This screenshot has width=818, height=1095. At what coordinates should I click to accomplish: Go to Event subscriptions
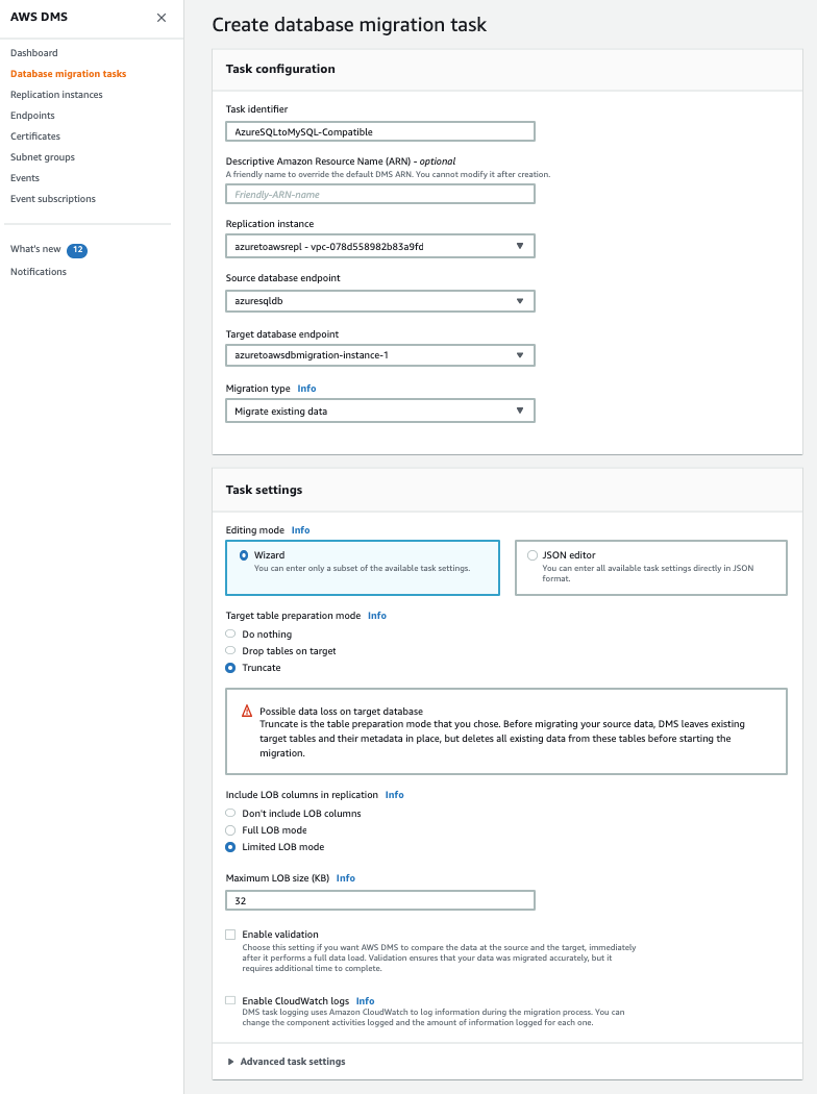pyautogui.click(x=53, y=198)
